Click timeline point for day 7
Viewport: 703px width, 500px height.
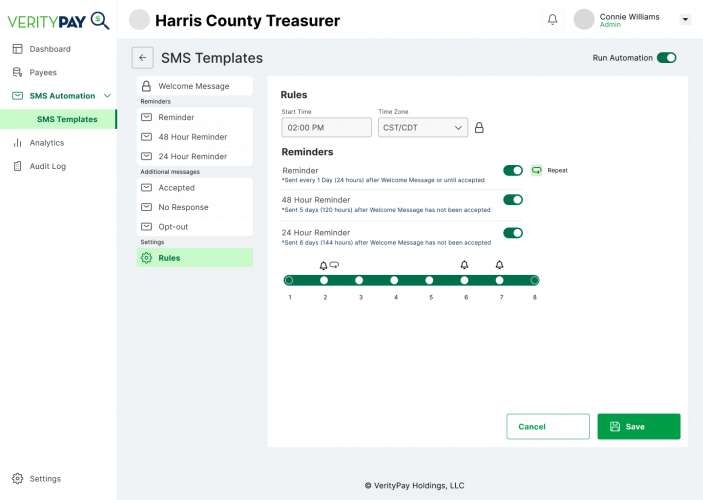(x=499, y=280)
